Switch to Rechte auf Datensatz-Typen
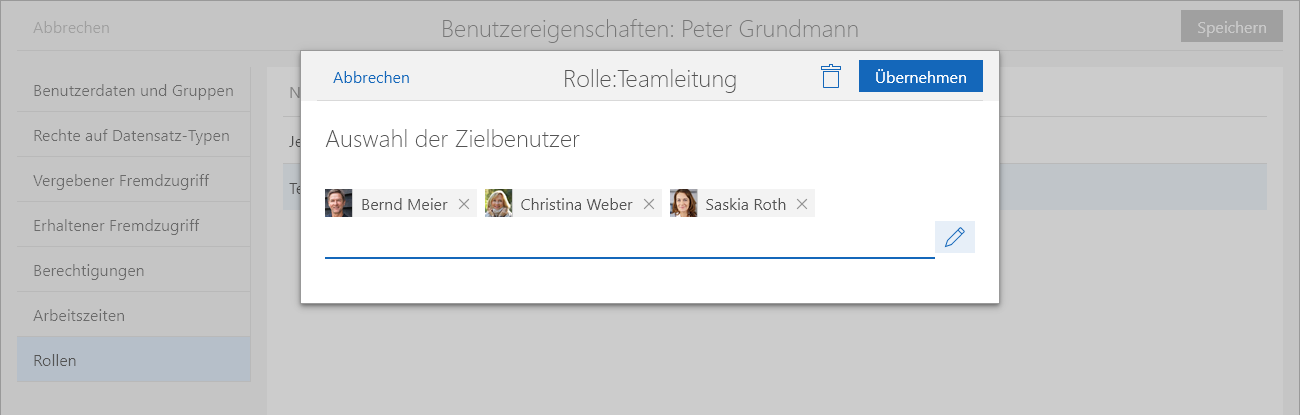Image resolution: width=1300 pixels, height=415 pixels. pyautogui.click(x=131, y=136)
